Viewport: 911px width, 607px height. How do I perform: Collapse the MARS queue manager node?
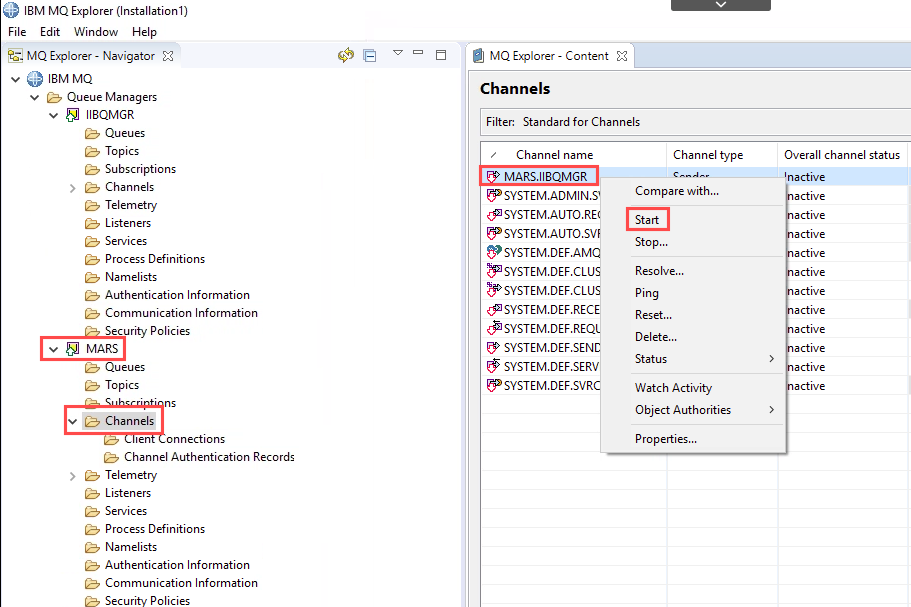53,349
